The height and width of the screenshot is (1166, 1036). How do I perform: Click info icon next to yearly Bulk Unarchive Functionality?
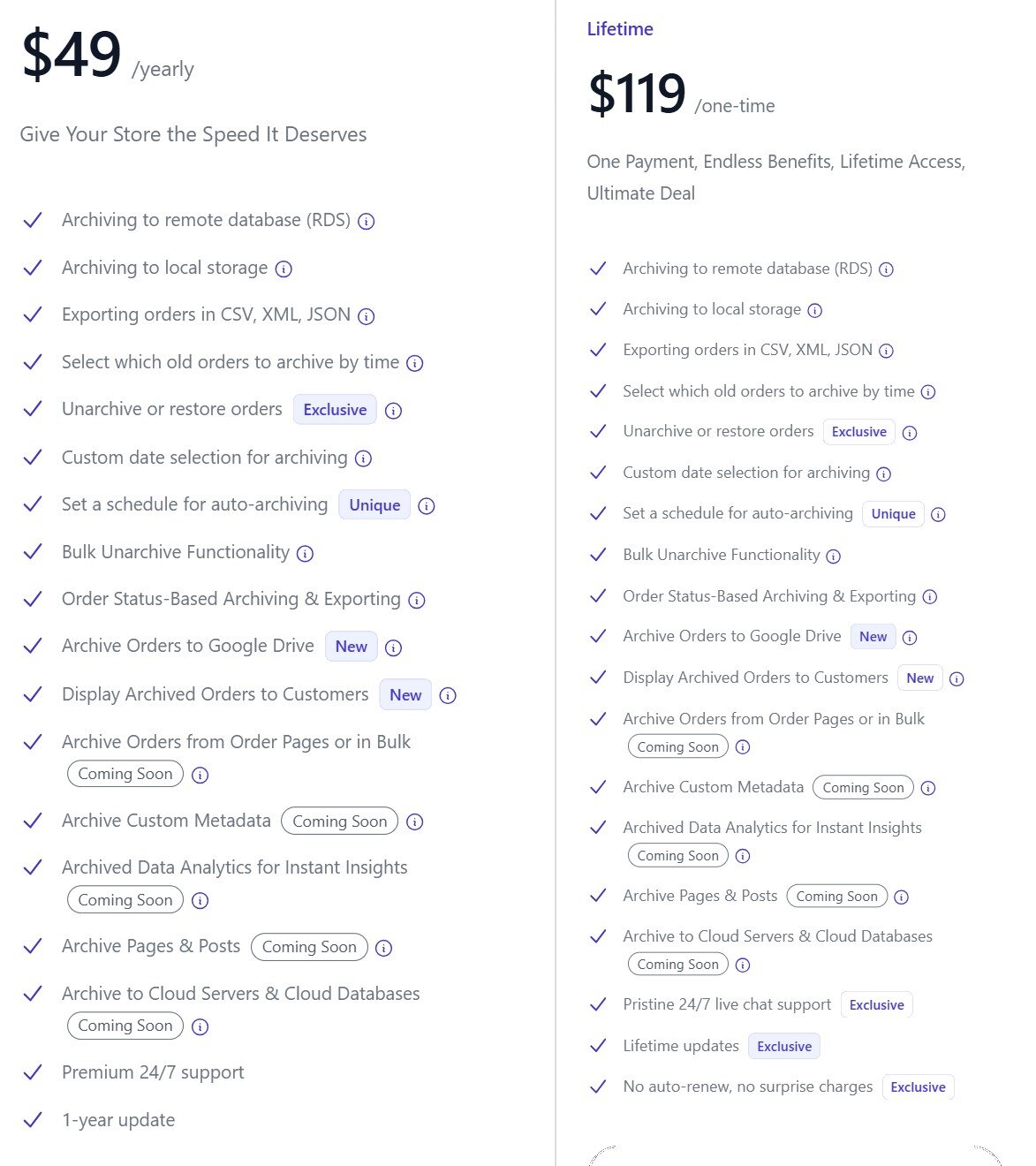coord(305,554)
